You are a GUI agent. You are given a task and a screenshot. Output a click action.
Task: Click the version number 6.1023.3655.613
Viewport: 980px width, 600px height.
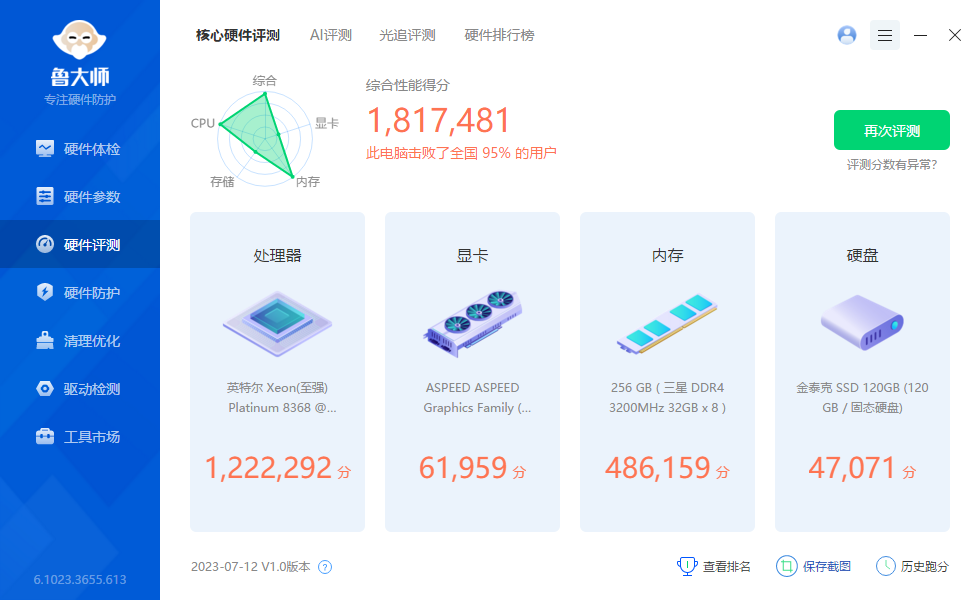pos(79,579)
